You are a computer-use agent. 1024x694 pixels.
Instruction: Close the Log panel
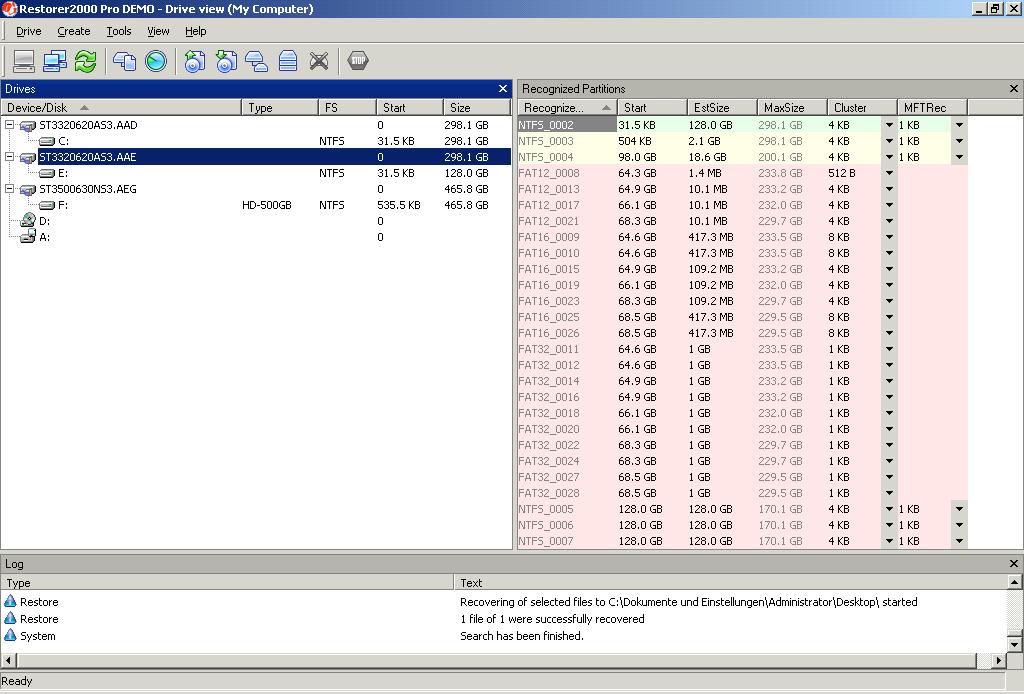point(1014,563)
